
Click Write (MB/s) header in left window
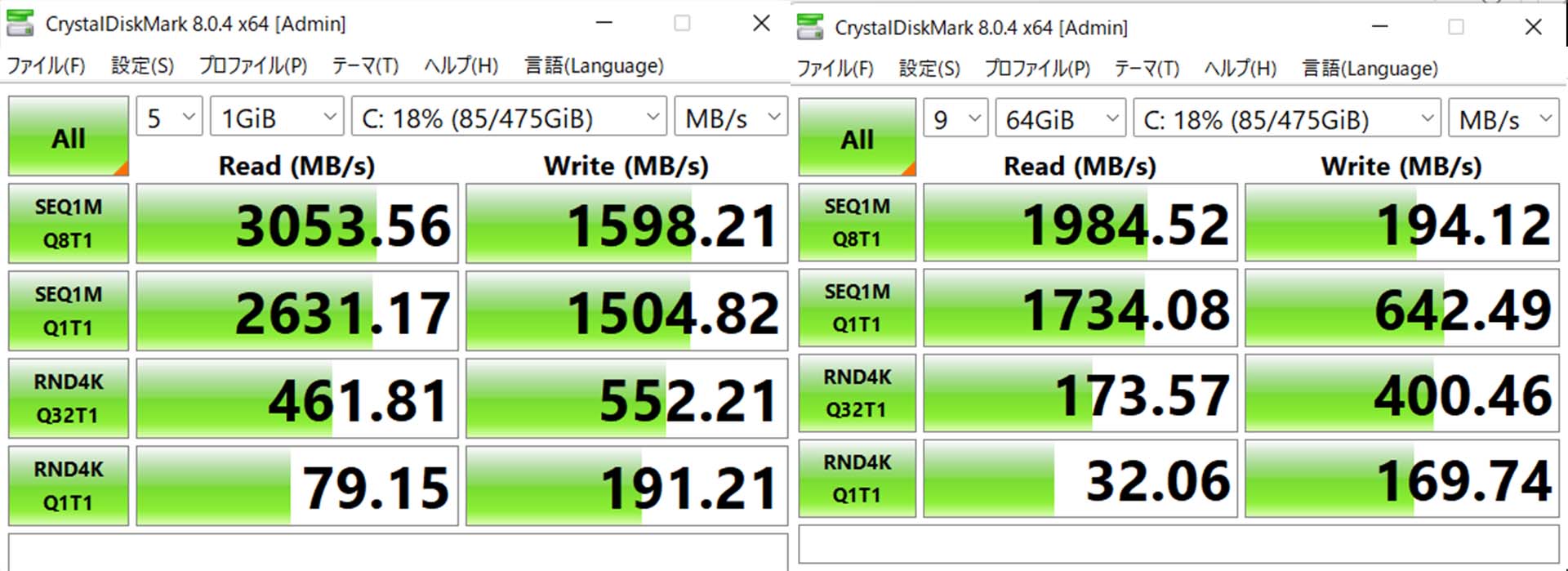tap(626, 166)
